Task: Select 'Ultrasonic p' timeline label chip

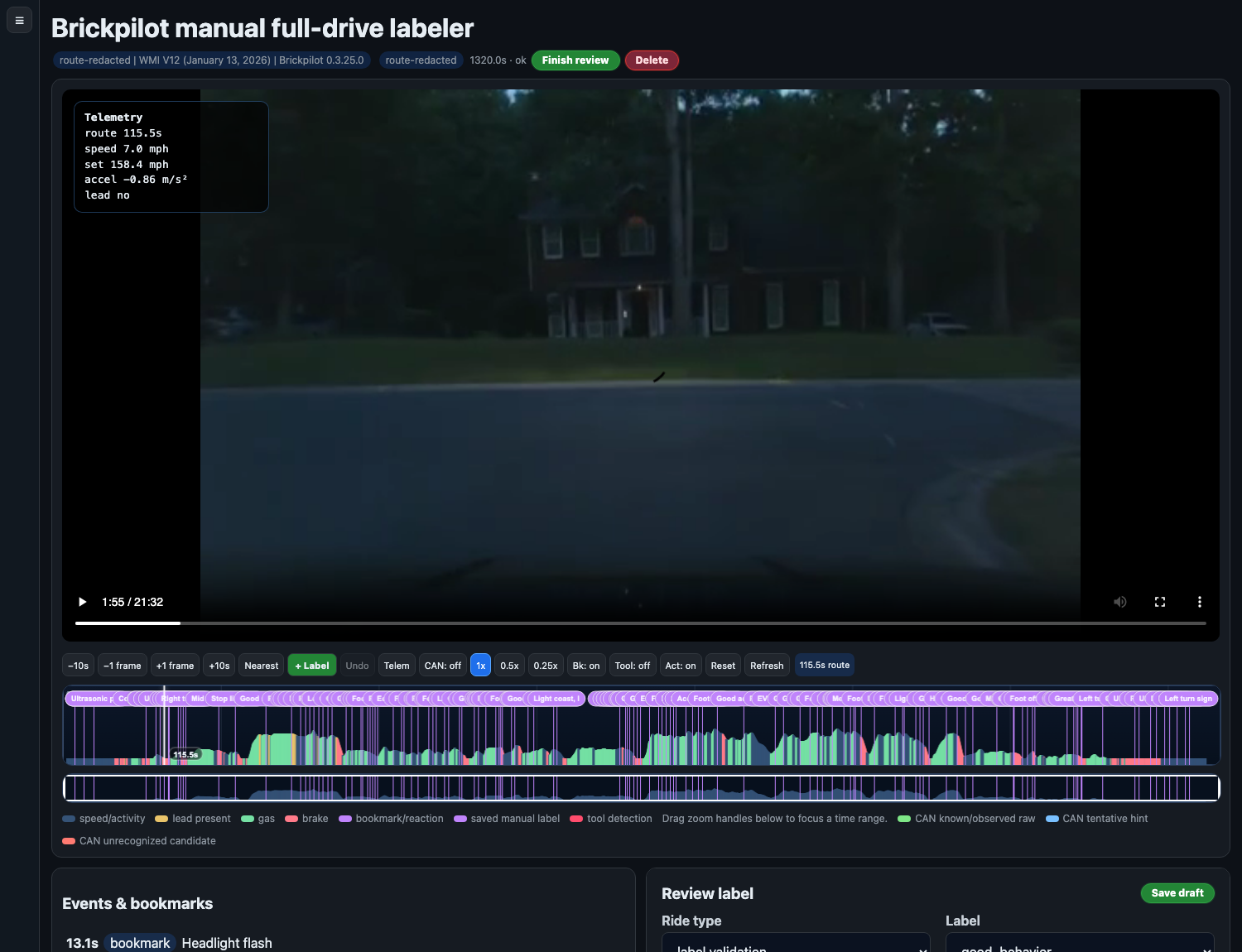Action: click(x=92, y=699)
